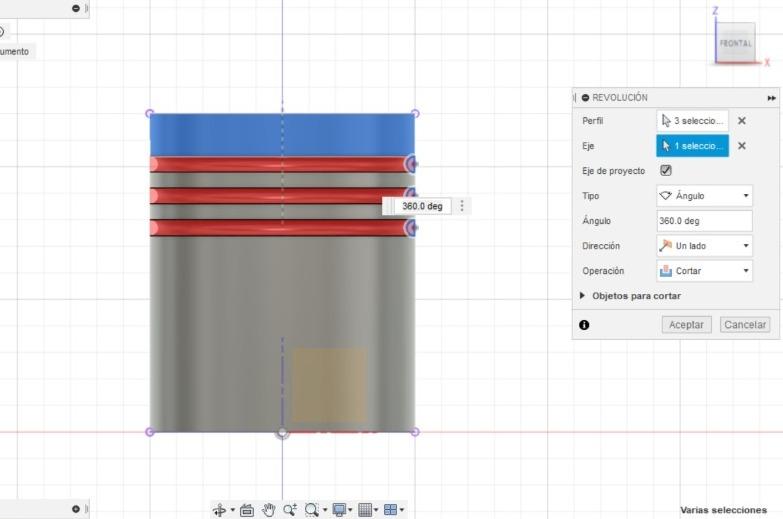Toggle the Eje de proyecto checkbox
783x519 pixels.
tap(666, 171)
